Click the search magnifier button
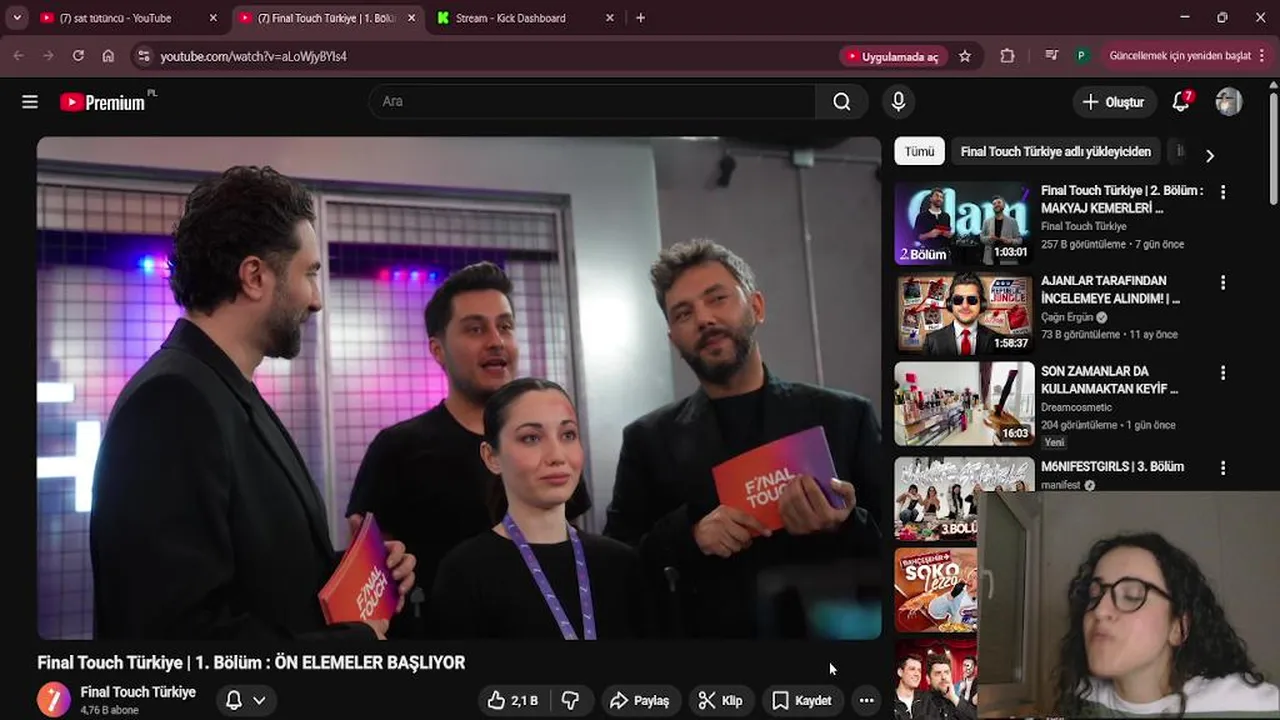 click(x=842, y=101)
